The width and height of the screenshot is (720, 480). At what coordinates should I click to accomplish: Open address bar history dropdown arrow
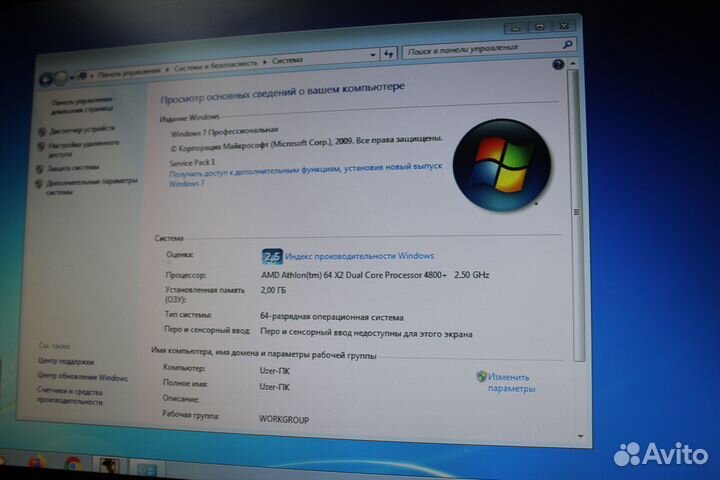pos(373,55)
